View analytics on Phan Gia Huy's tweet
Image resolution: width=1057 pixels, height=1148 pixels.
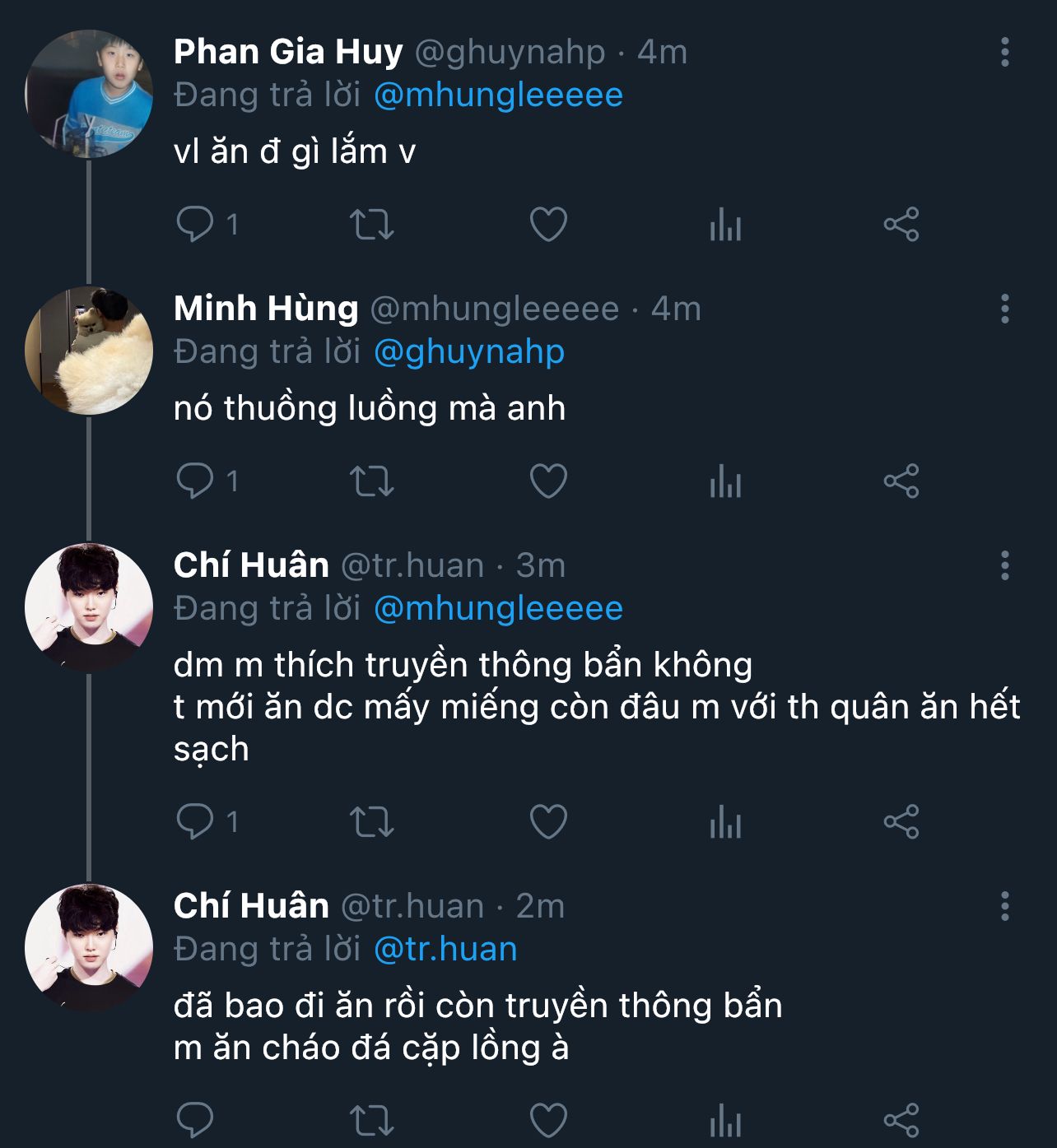pyautogui.click(x=725, y=224)
